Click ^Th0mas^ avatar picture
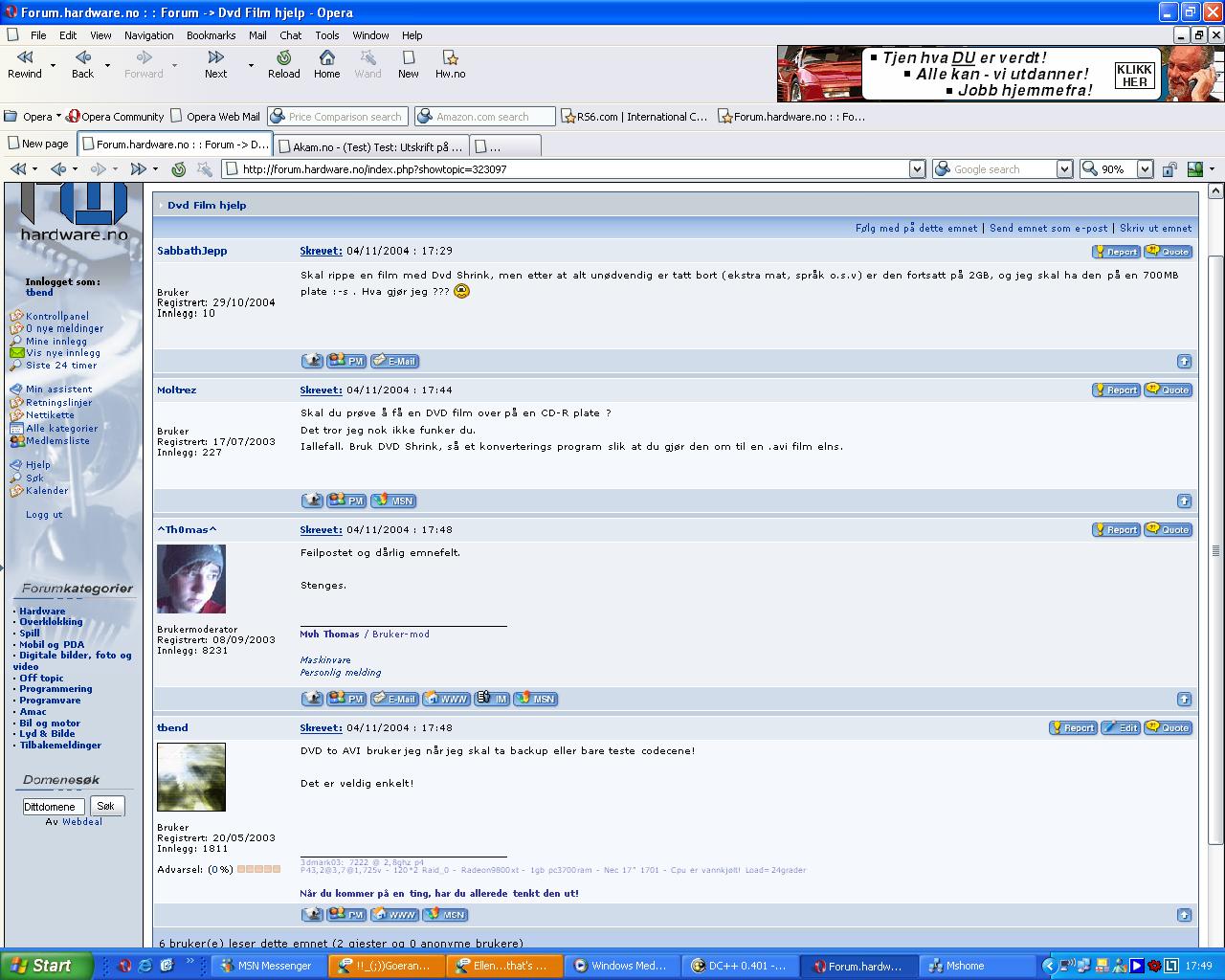 pyautogui.click(x=191, y=579)
